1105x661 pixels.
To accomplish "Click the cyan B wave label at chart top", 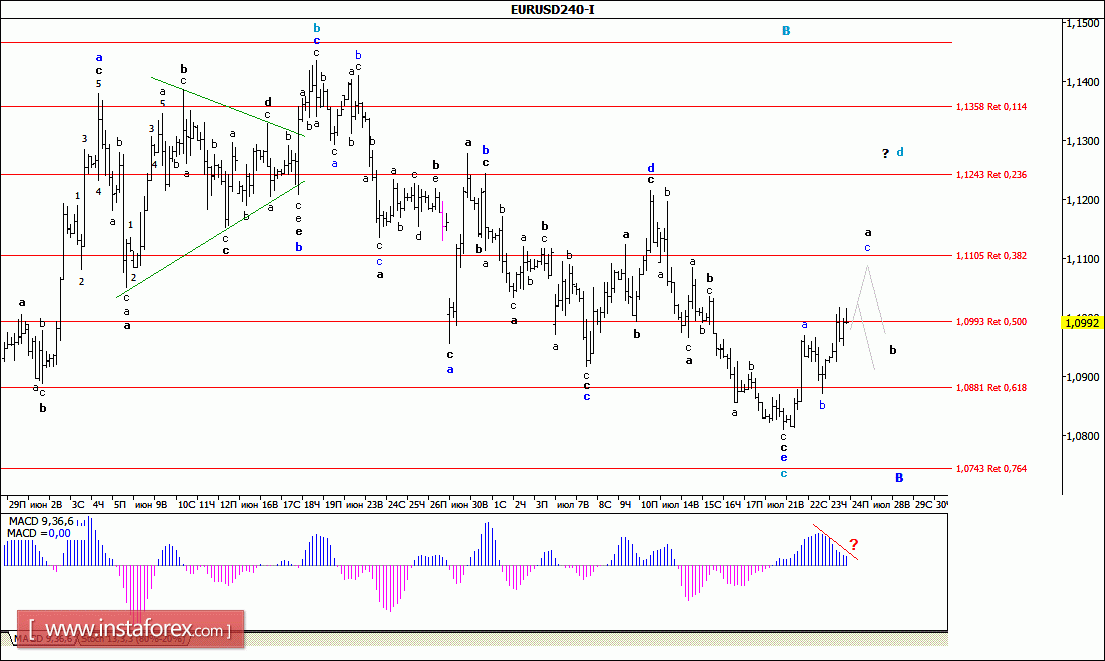I will (x=786, y=31).
